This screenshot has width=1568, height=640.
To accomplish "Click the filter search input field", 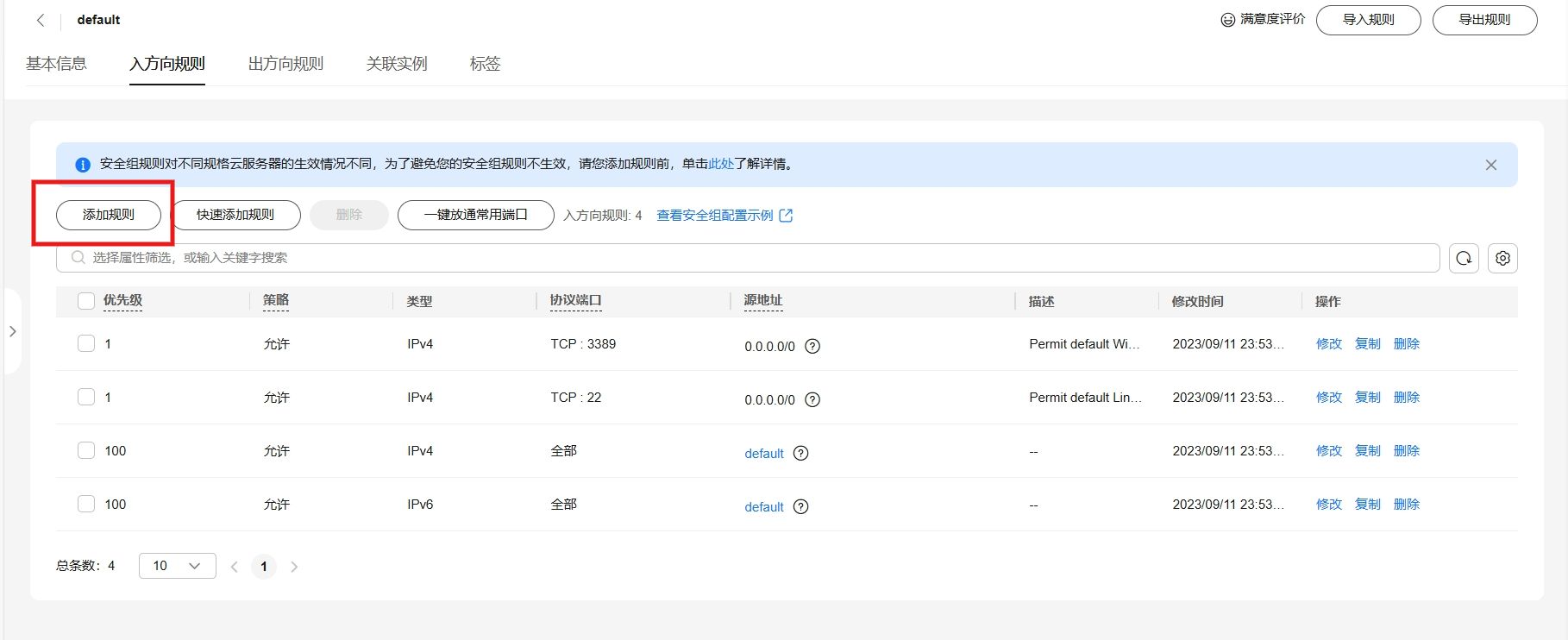I will [x=748, y=258].
